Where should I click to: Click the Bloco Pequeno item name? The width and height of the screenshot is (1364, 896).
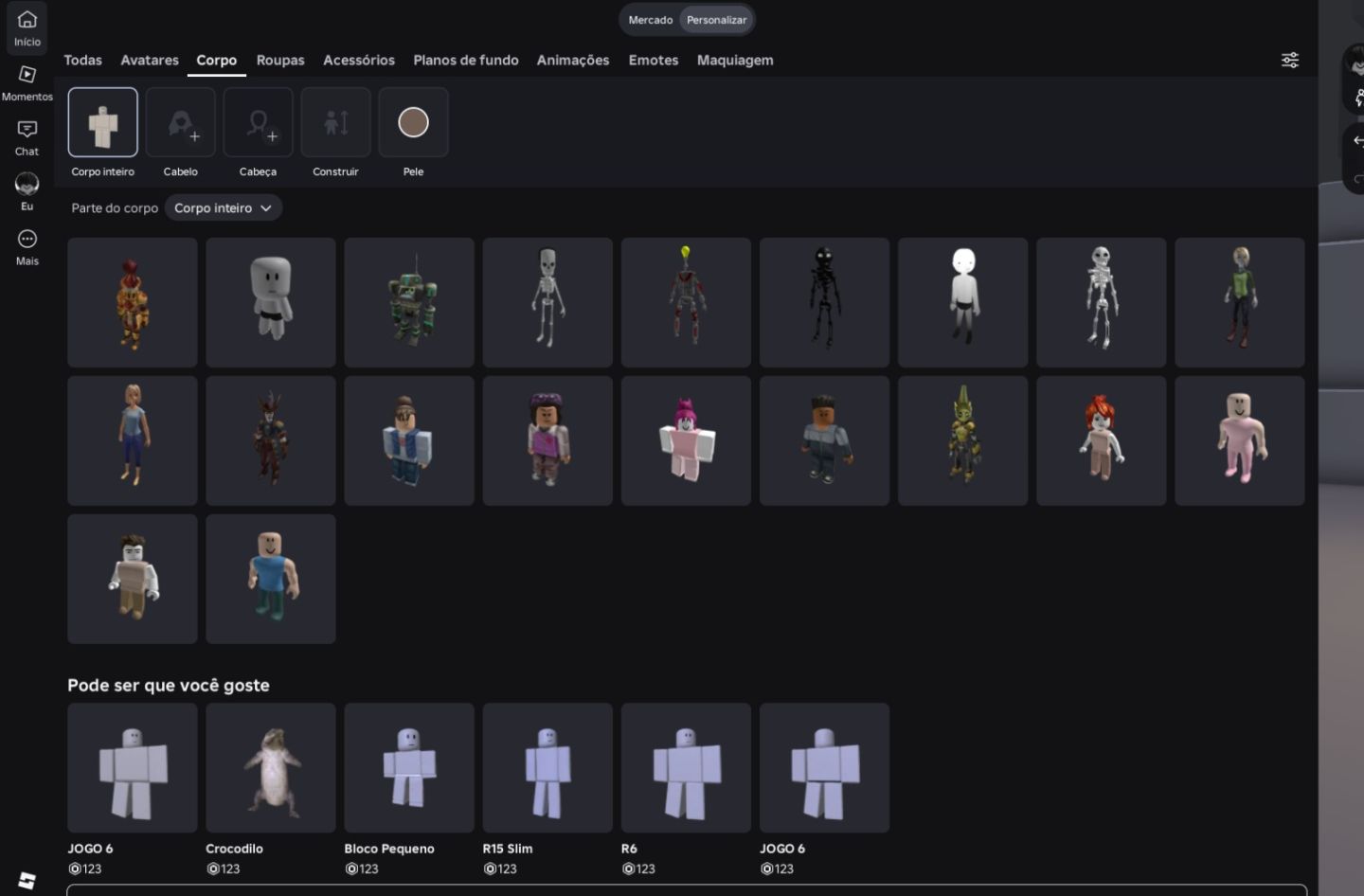(389, 849)
